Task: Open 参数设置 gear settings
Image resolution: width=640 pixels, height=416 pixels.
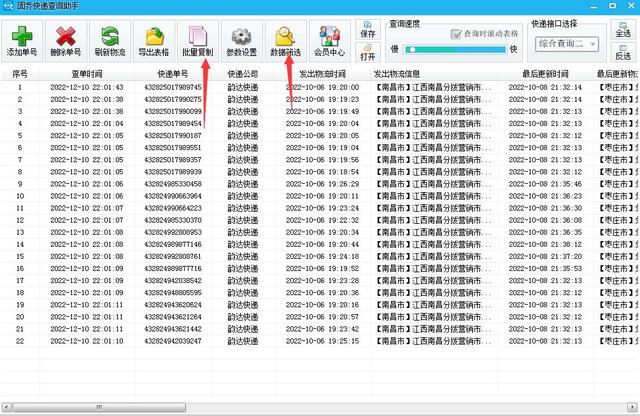Action: pyautogui.click(x=242, y=41)
